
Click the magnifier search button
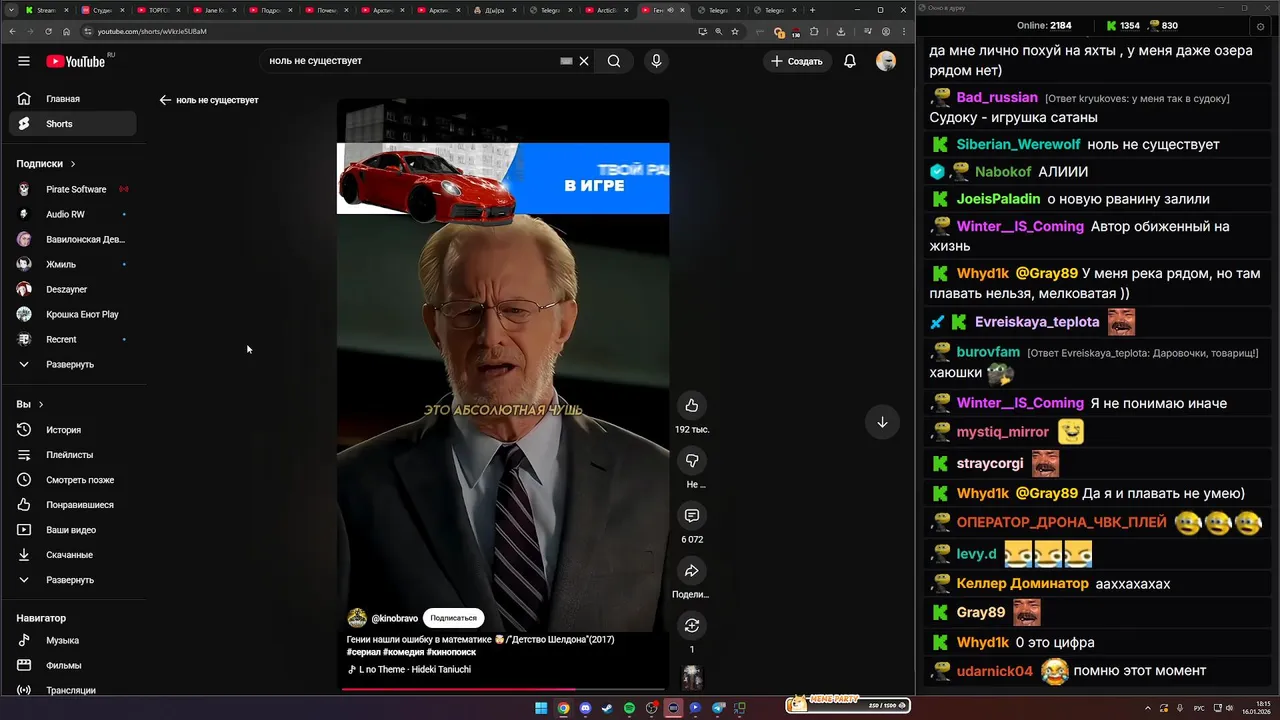(x=614, y=61)
